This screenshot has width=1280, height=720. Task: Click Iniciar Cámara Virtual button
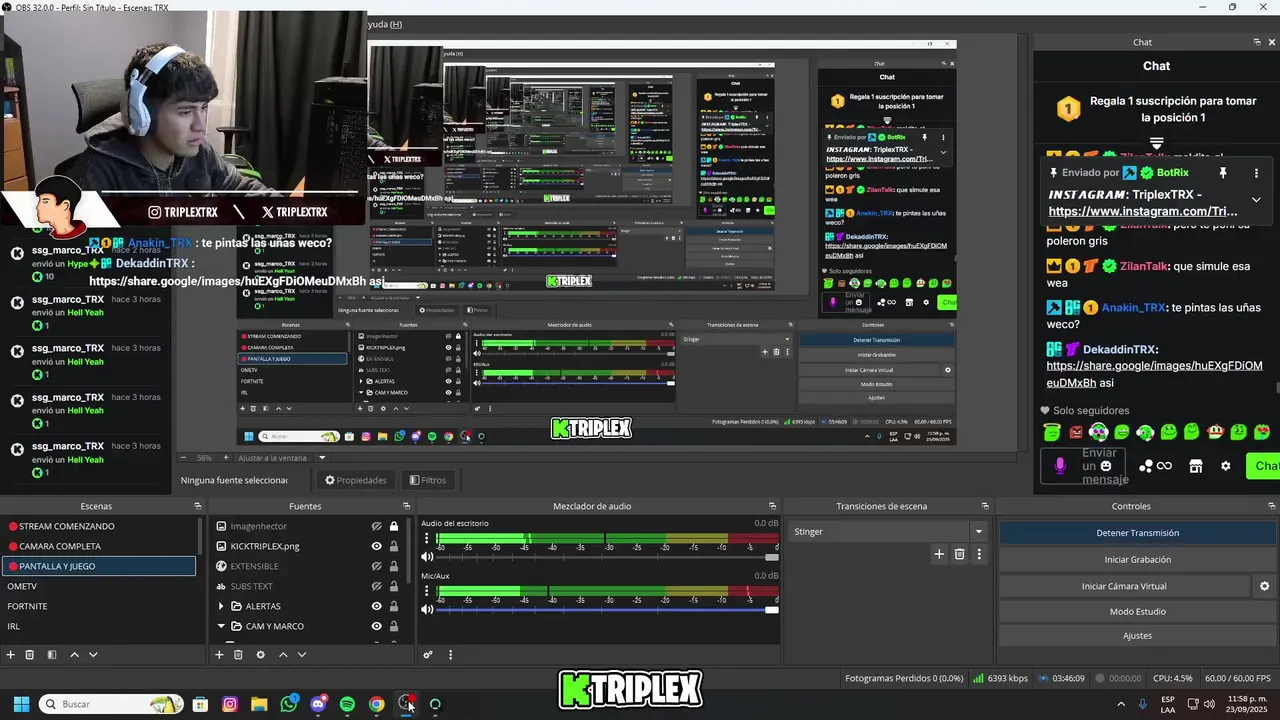[1124, 586]
